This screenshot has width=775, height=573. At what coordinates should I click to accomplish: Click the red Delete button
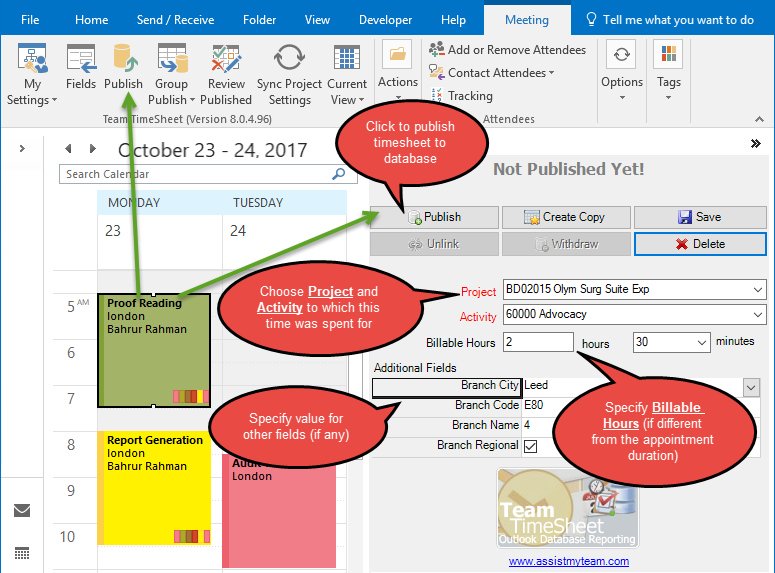699,244
